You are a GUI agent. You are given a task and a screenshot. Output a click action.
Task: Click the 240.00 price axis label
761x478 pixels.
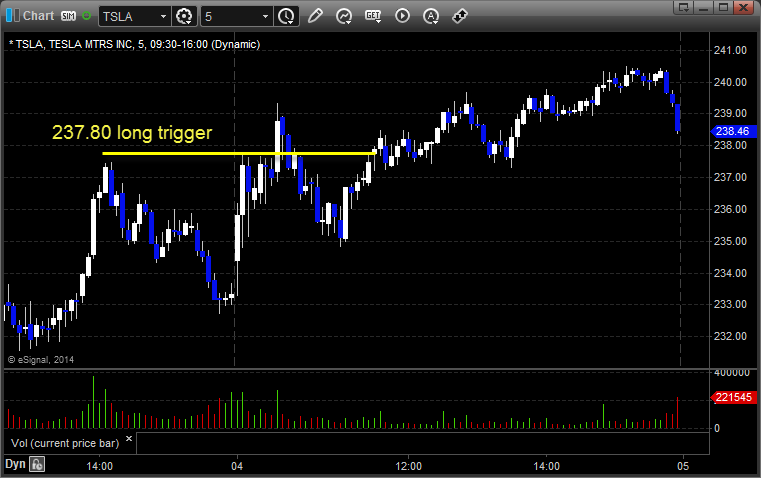(x=730, y=82)
